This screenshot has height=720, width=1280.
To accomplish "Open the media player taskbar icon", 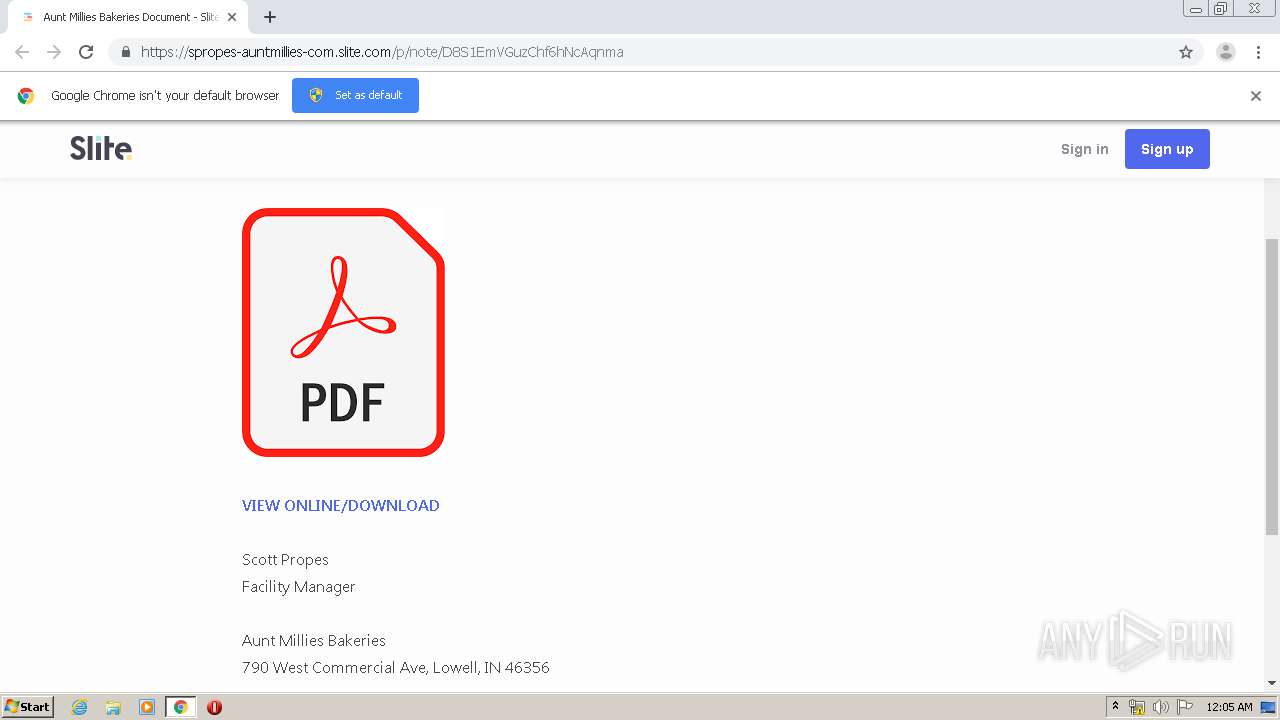I will 147,707.
